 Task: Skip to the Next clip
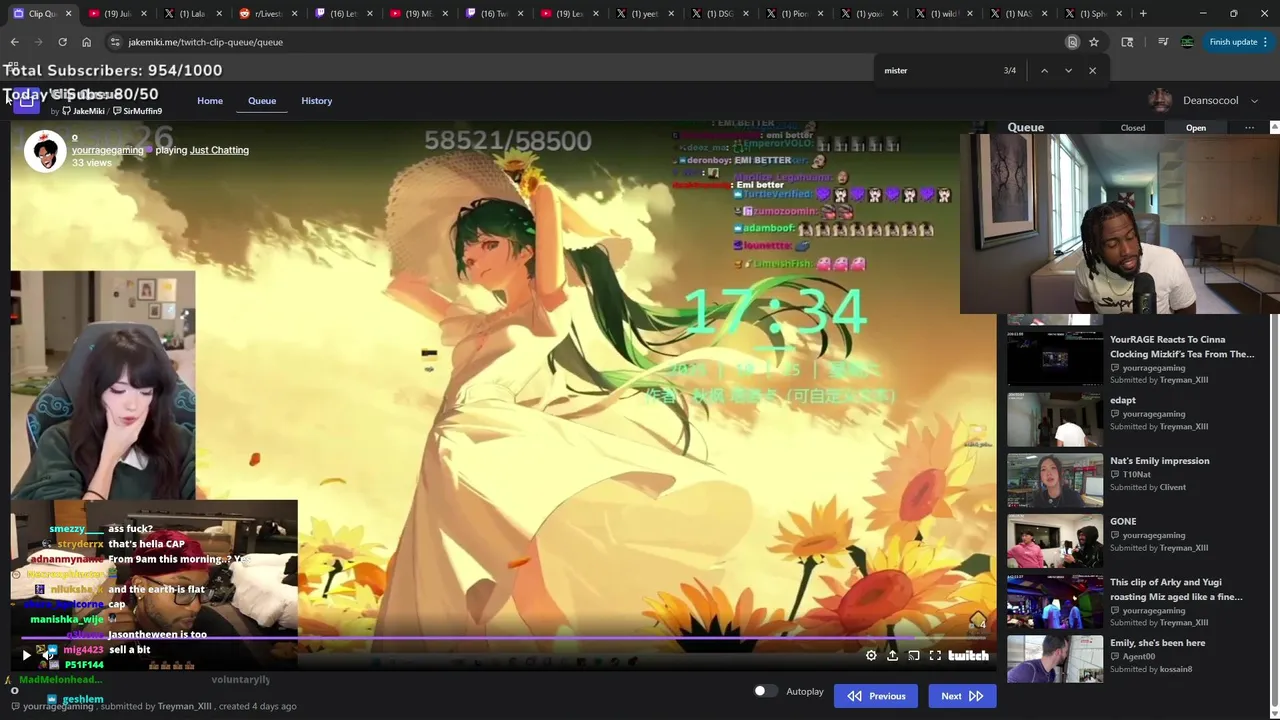coord(962,696)
